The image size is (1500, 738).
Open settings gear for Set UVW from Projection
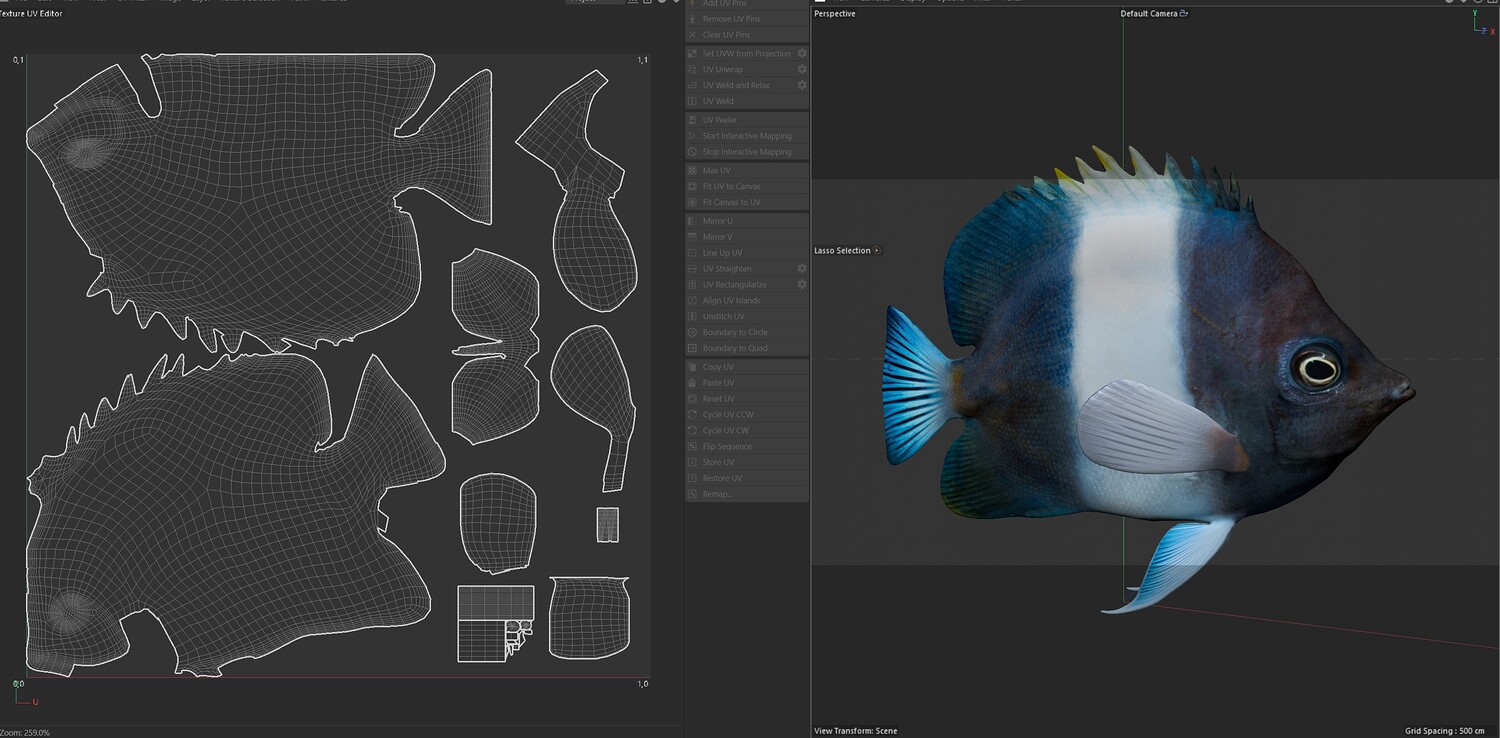[802, 53]
